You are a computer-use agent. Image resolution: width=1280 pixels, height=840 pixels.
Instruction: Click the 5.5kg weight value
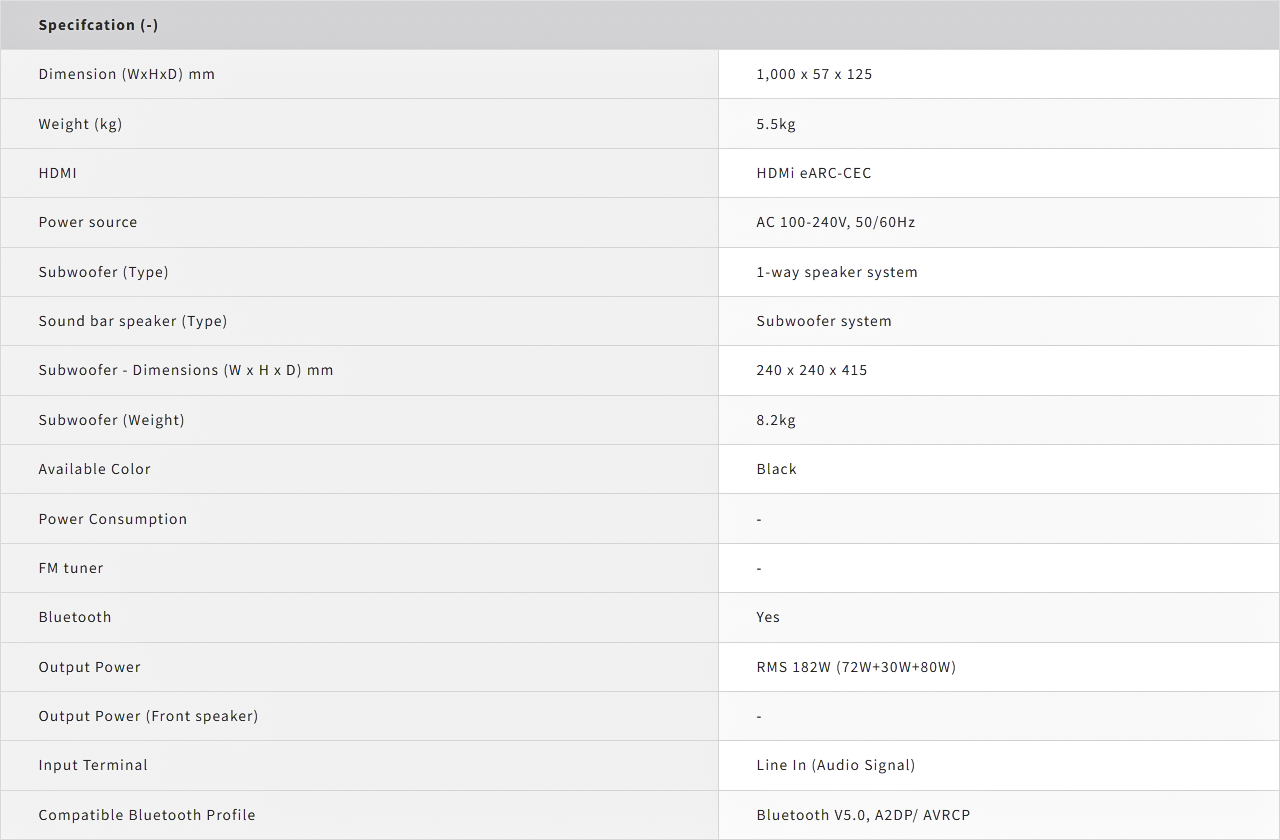pyautogui.click(x=776, y=124)
